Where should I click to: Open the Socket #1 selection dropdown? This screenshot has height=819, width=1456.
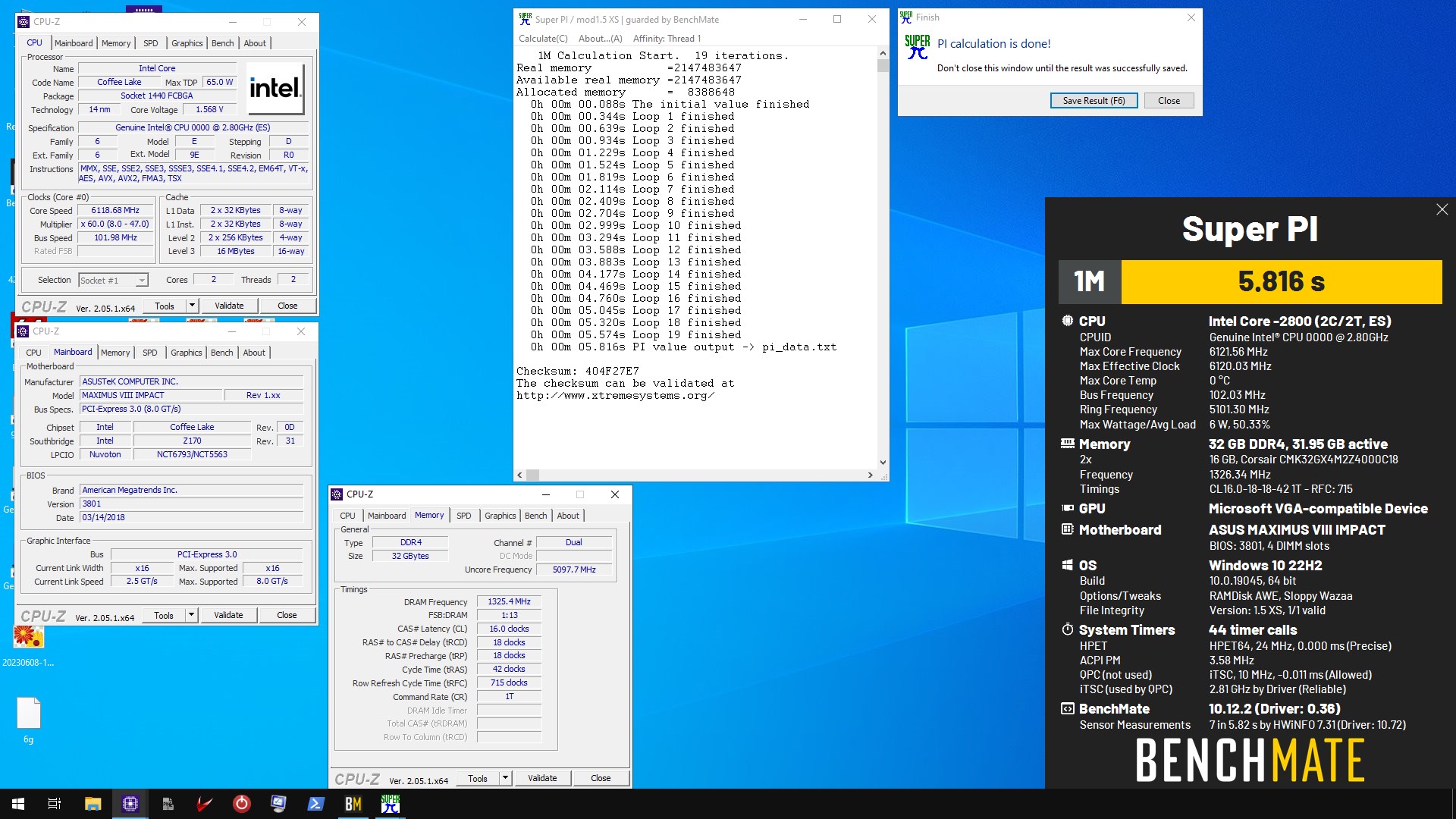click(x=113, y=281)
